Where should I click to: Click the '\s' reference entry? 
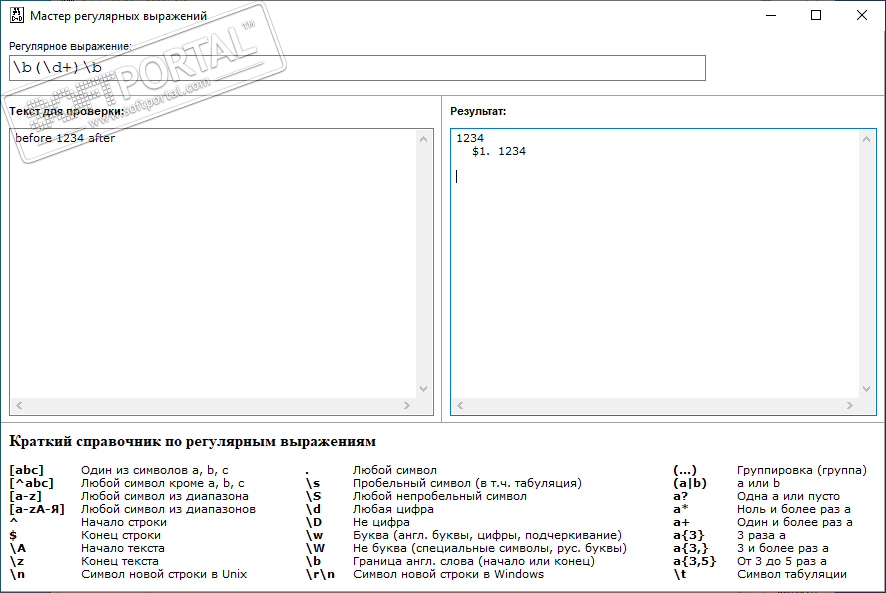[x=313, y=483]
